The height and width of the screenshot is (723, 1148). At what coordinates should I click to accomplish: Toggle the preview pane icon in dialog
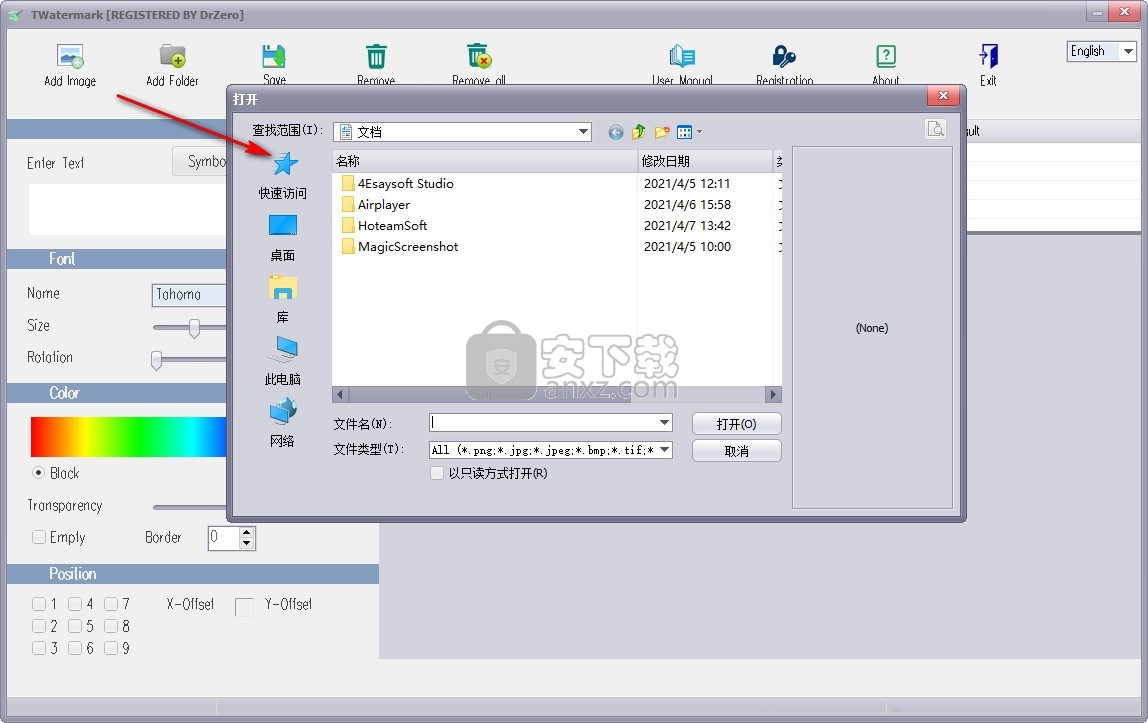pos(936,129)
